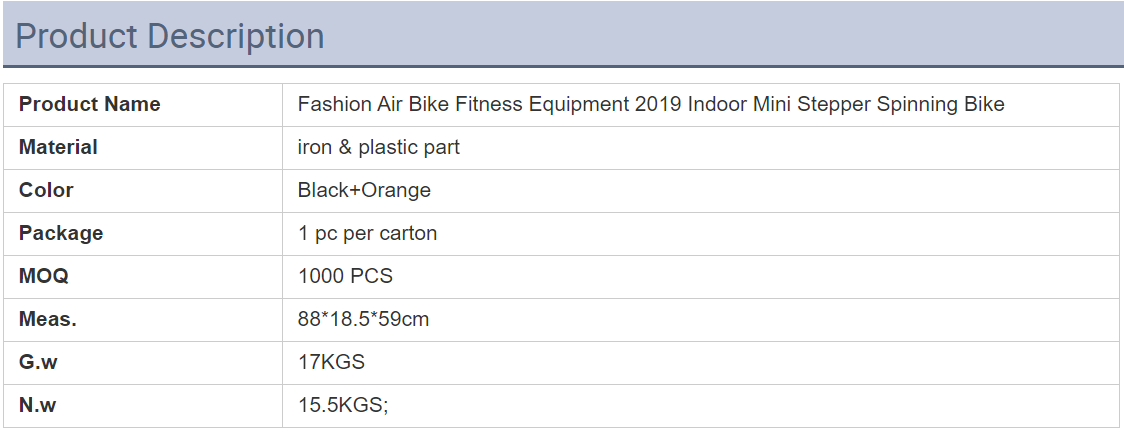
Task: Select the G.w label cell
Action: tap(143, 363)
